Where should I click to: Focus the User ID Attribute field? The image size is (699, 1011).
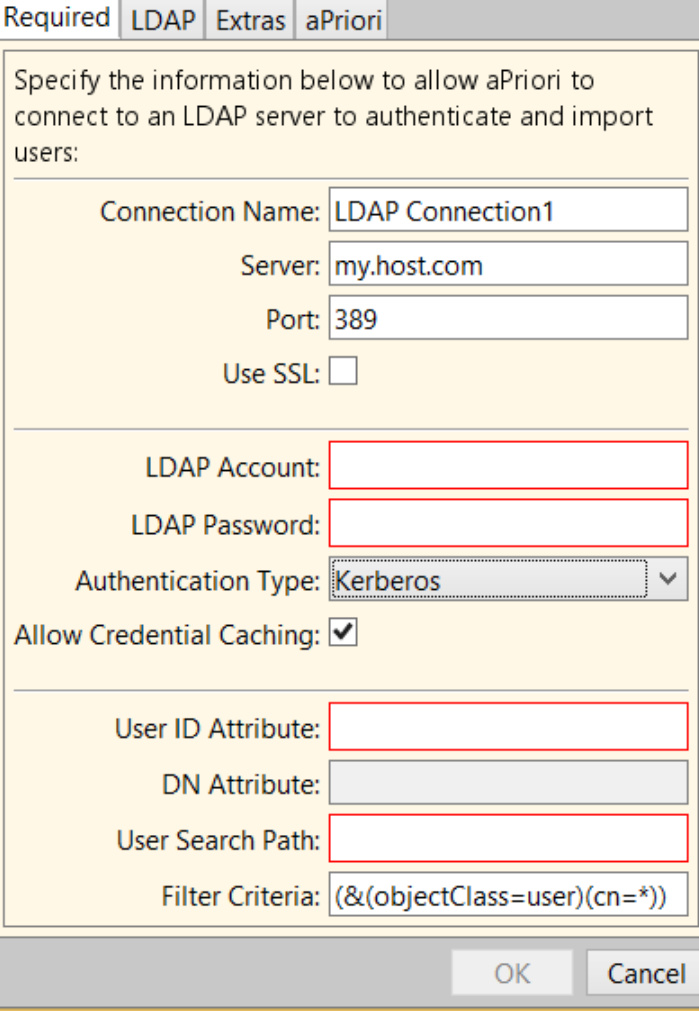click(508, 729)
